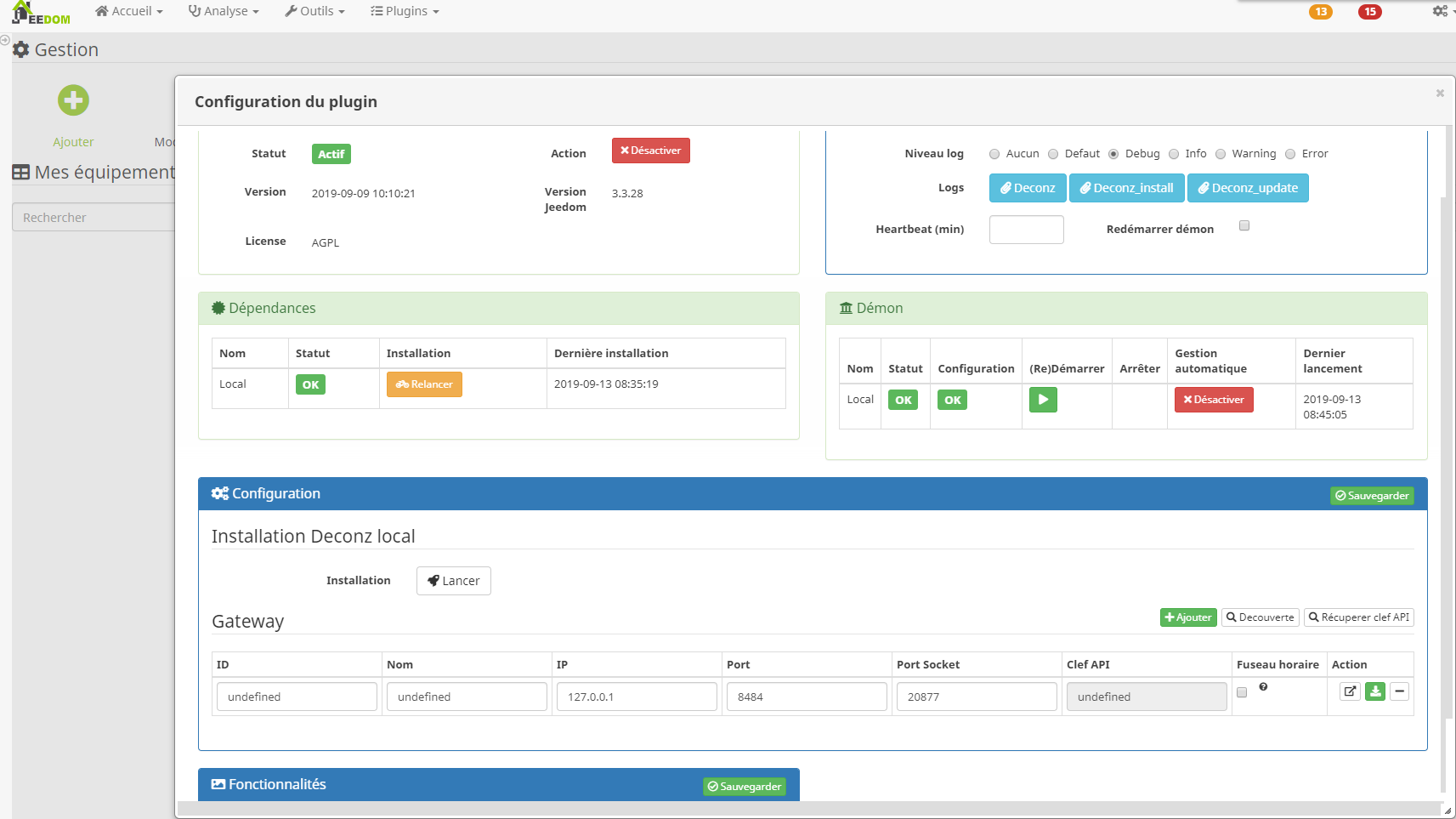Open the gateway row's external link icon

click(1350, 691)
